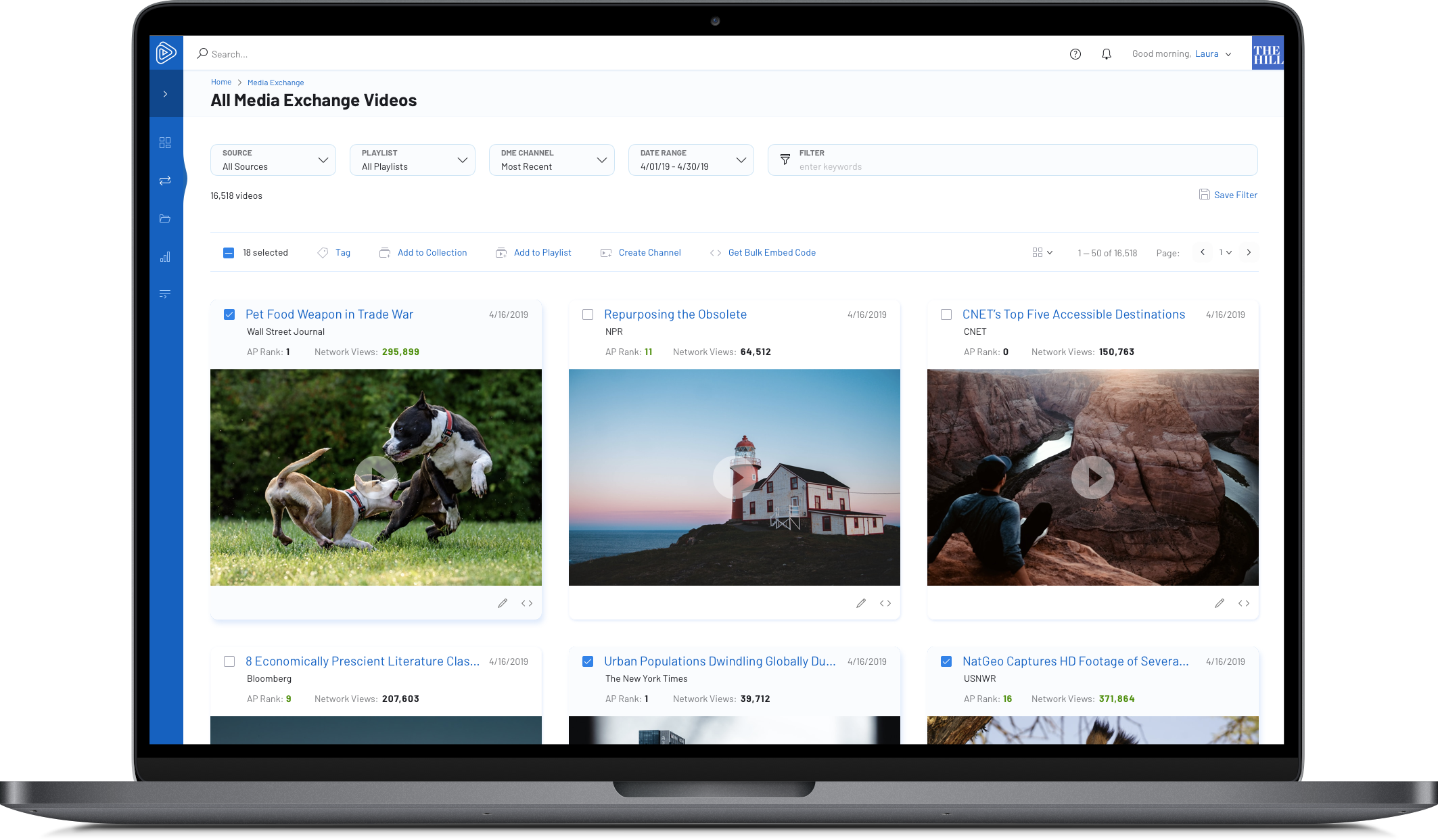Image resolution: width=1438 pixels, height=840 pixels.
Task: Open the grid view mode dropdown
Action: (x=1042, y=252)
